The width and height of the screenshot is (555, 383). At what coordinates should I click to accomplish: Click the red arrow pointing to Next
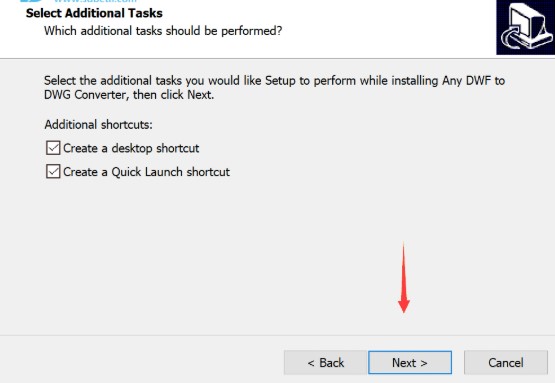tap(404, 278)
